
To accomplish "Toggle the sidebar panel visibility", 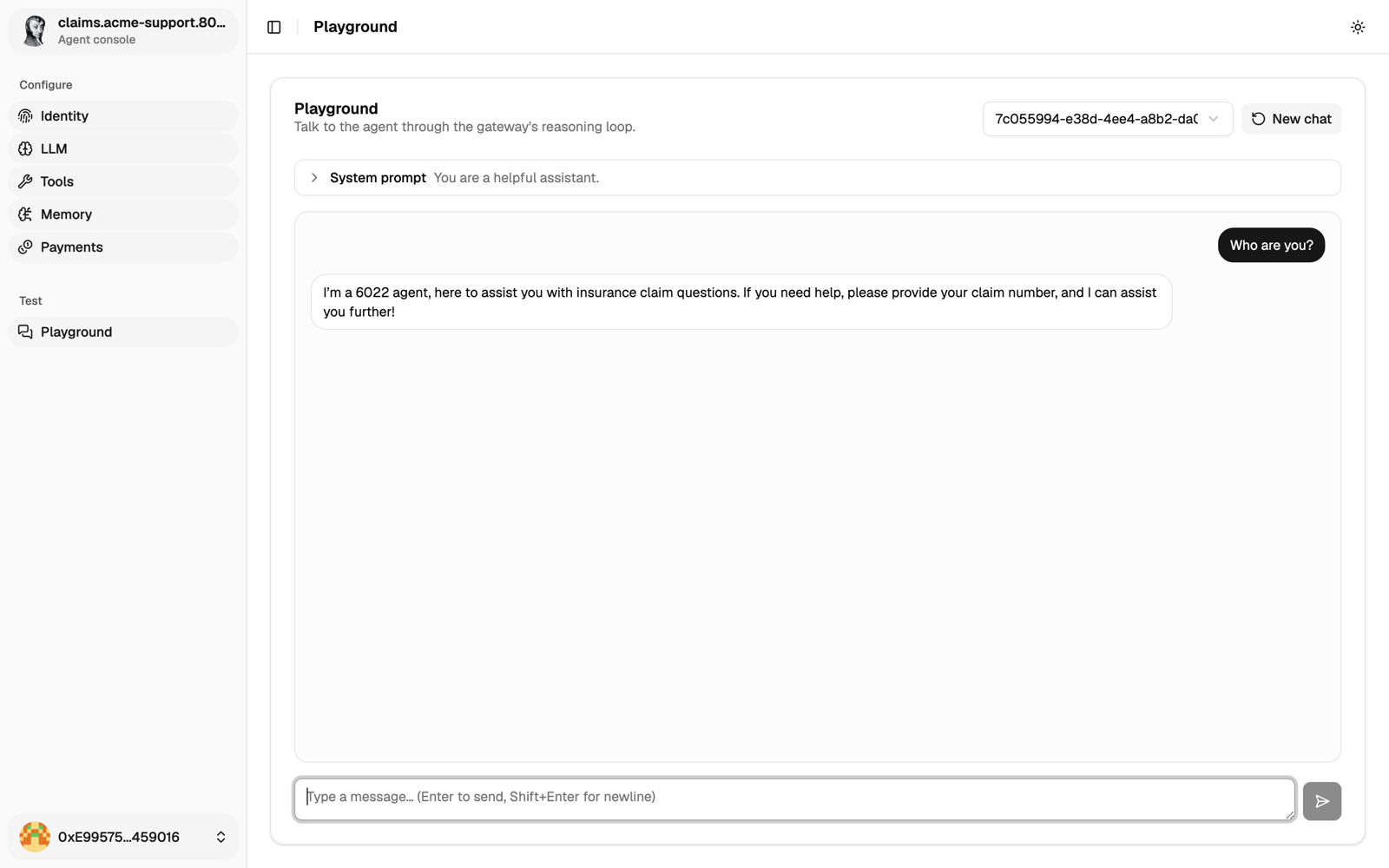I will (x=274, y=27).
